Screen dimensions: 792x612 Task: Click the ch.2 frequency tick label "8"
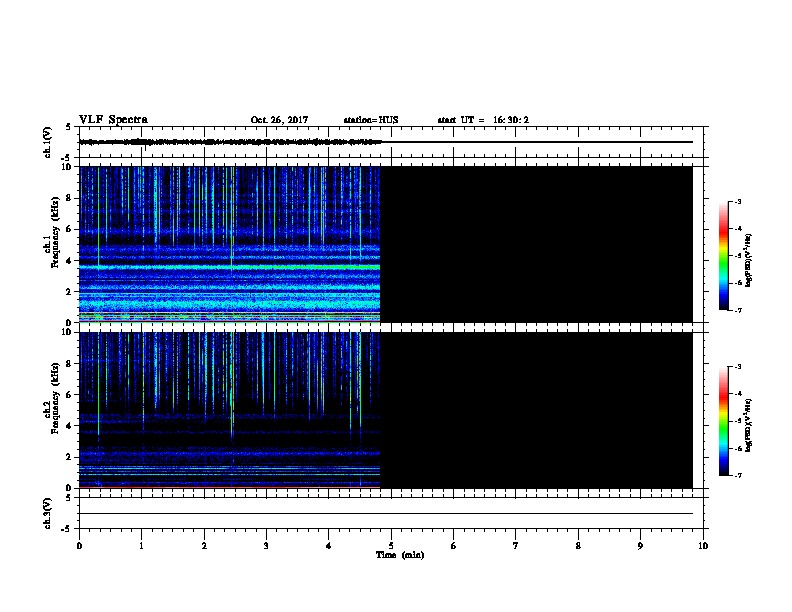click(69, 364)
